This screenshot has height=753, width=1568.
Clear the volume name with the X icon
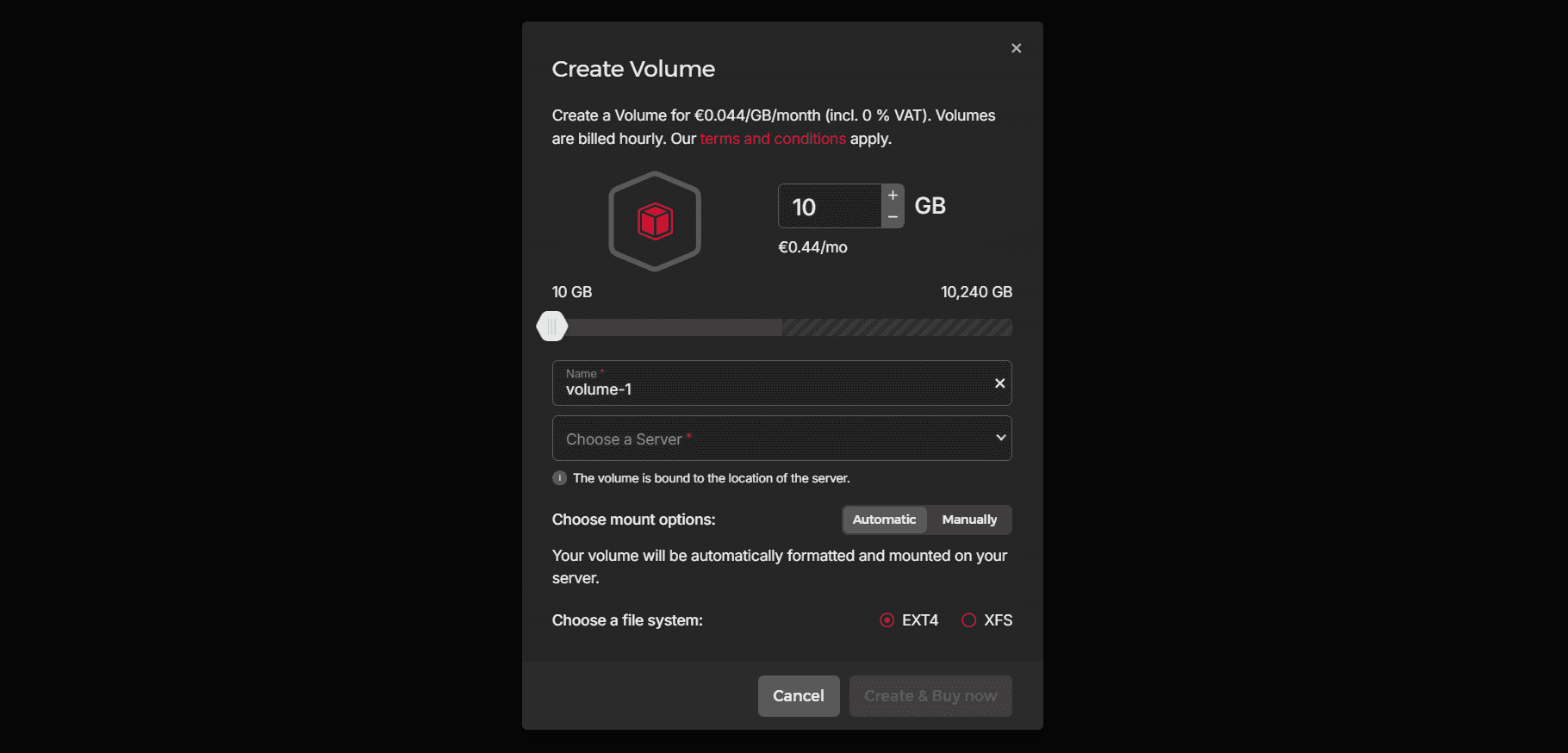(999, 383)
